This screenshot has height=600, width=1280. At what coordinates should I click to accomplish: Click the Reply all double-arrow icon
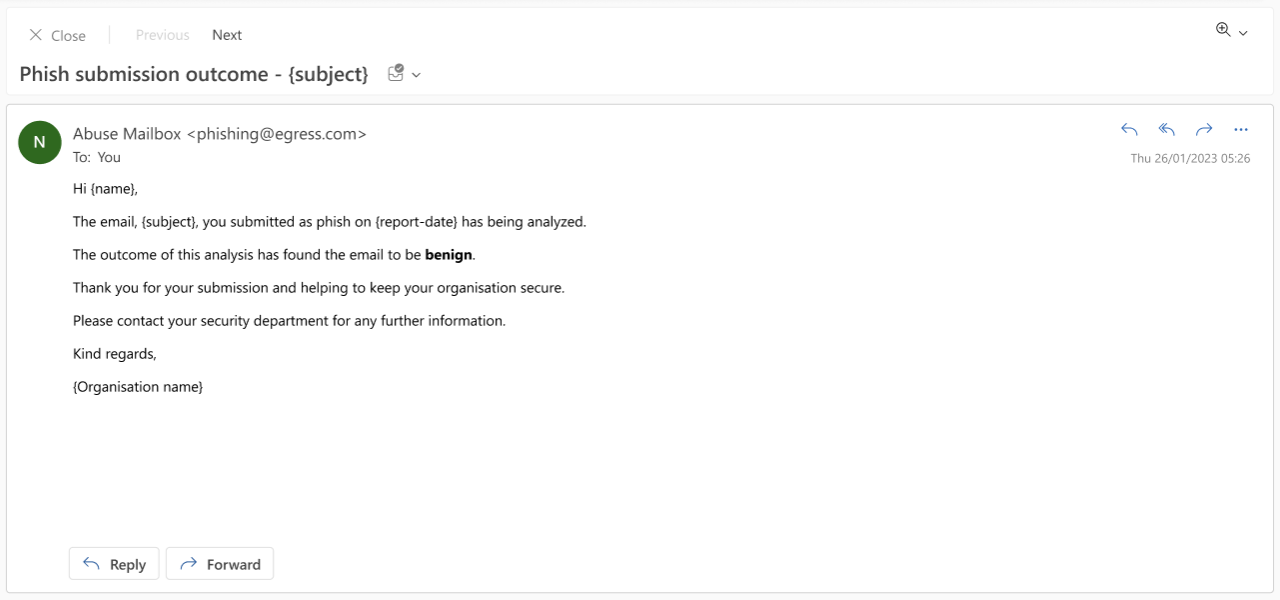coord(1166,129)
